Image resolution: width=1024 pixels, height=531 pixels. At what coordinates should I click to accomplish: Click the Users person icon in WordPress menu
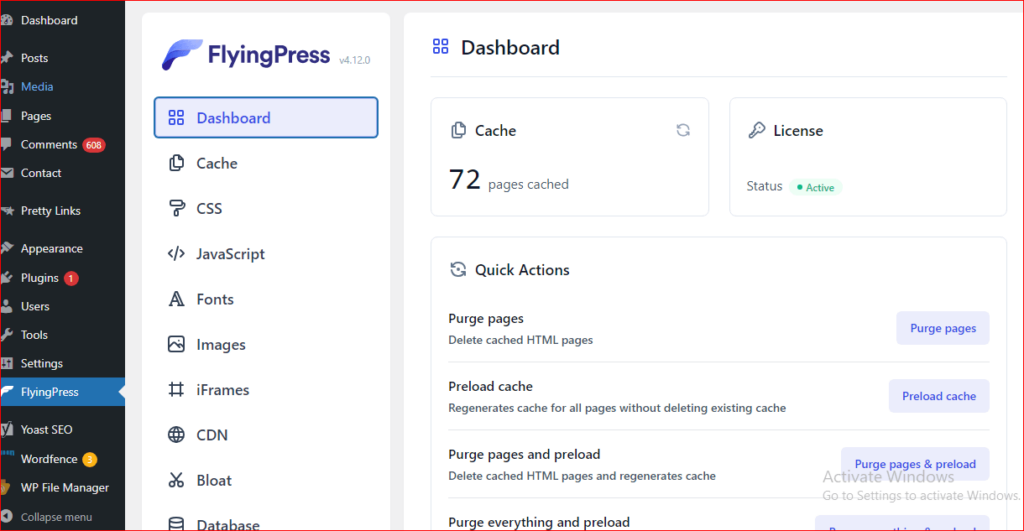7,306
